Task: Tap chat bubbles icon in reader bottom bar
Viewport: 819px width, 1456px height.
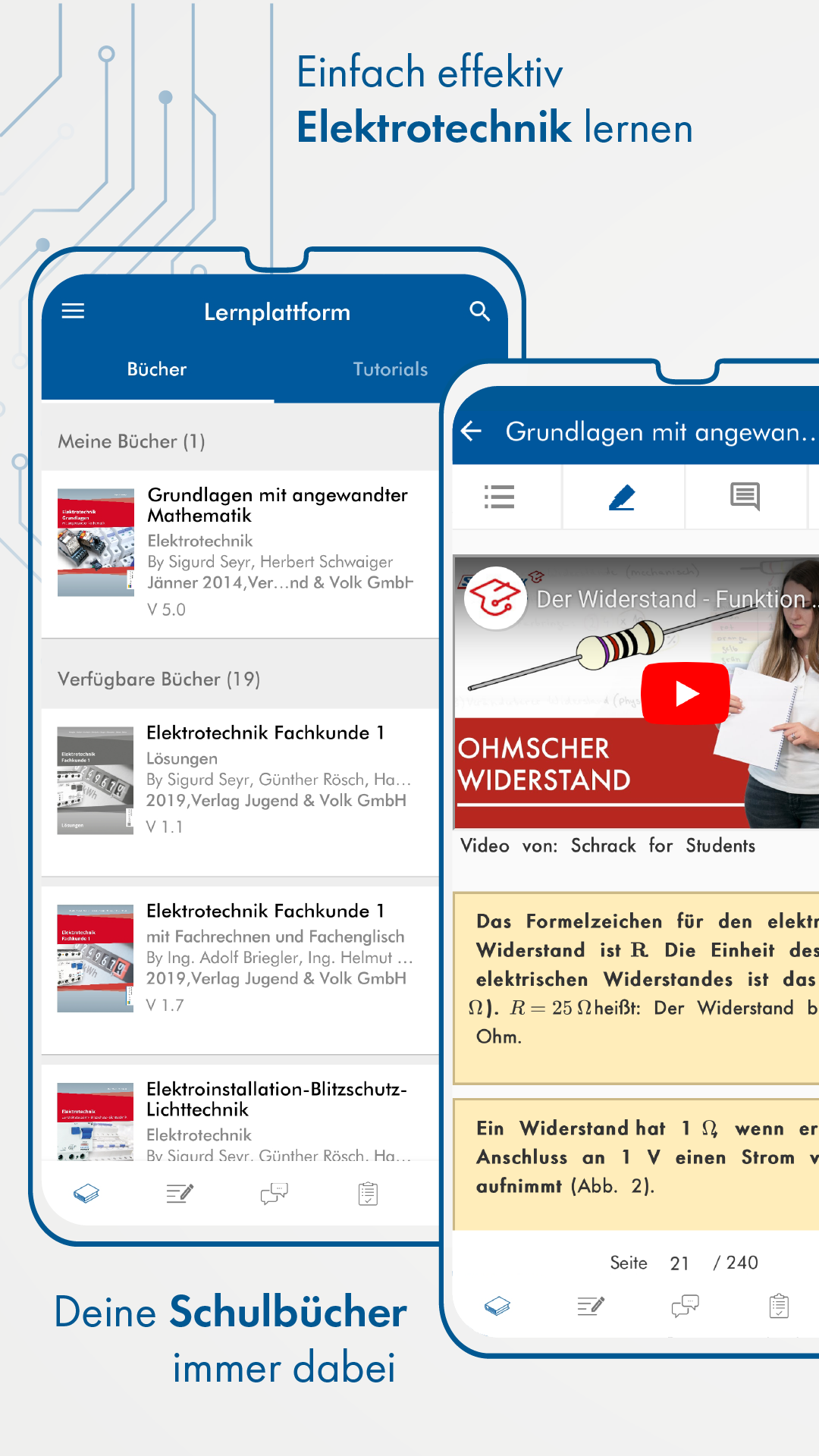Action: 685,1307
